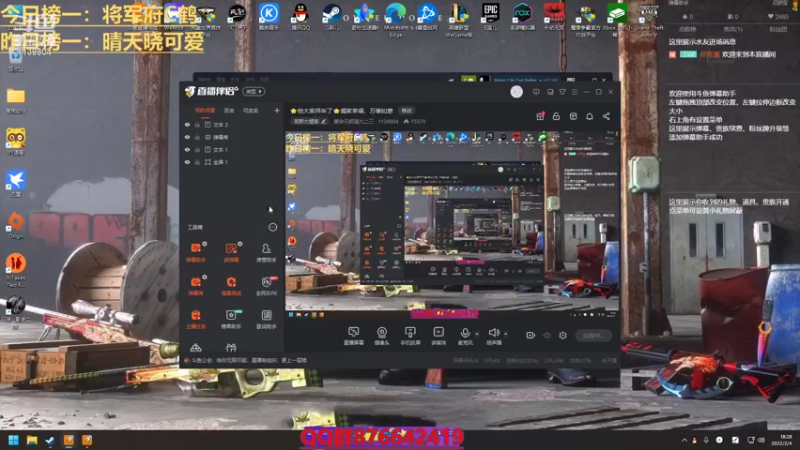Select 文本 2 layer row

232,124
